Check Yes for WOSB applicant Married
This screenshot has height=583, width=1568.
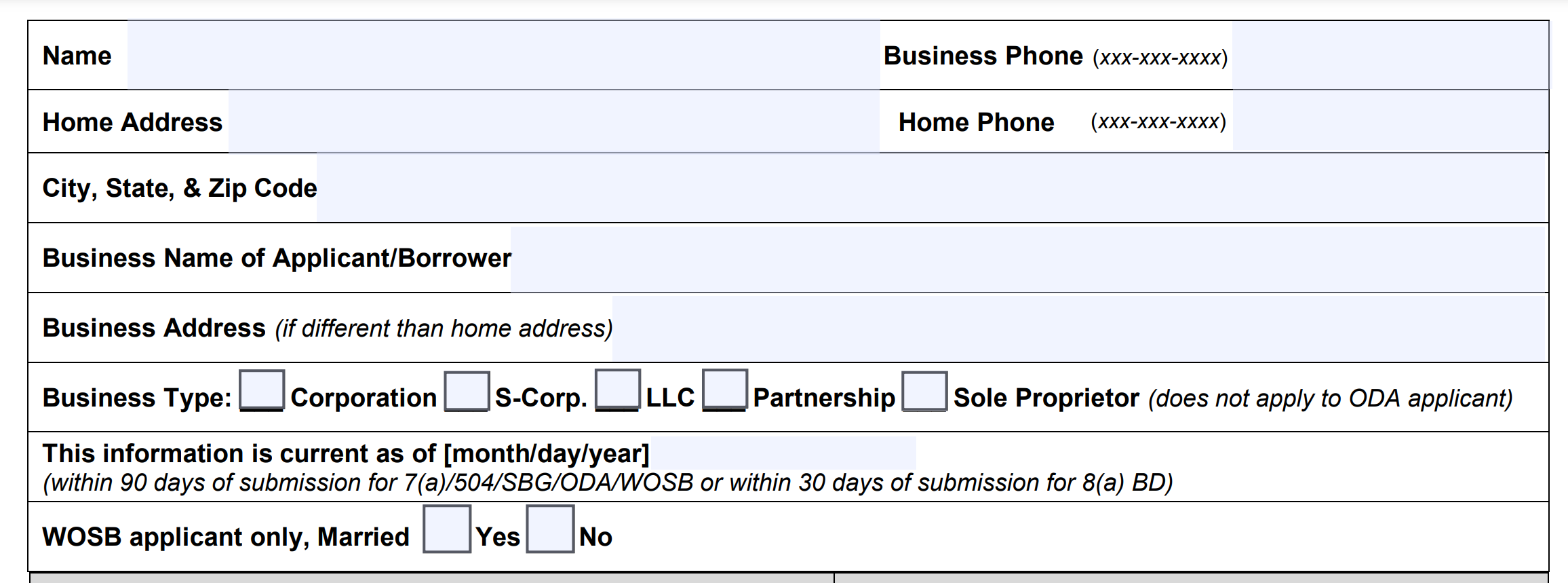click(x=446, y=529)
